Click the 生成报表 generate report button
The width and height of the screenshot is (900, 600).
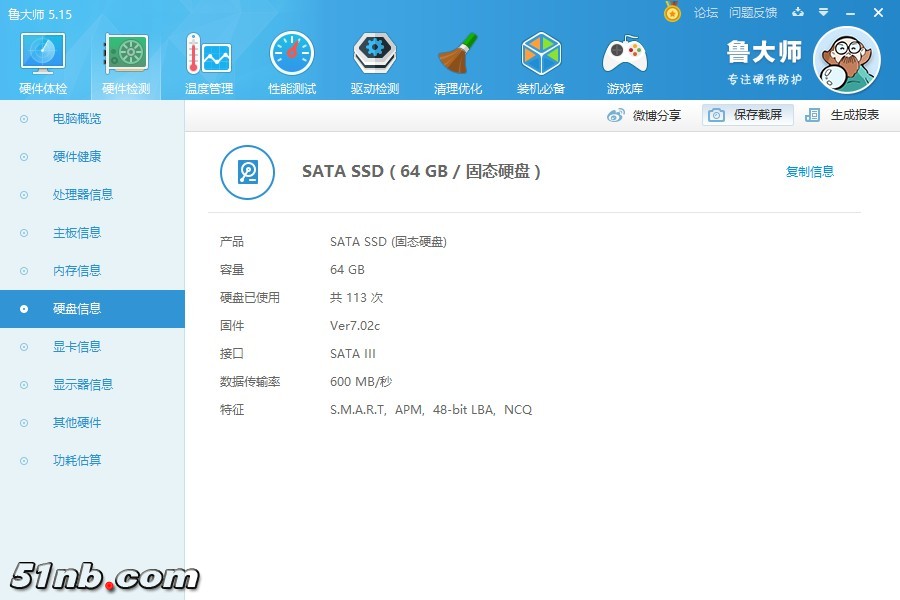843,115
